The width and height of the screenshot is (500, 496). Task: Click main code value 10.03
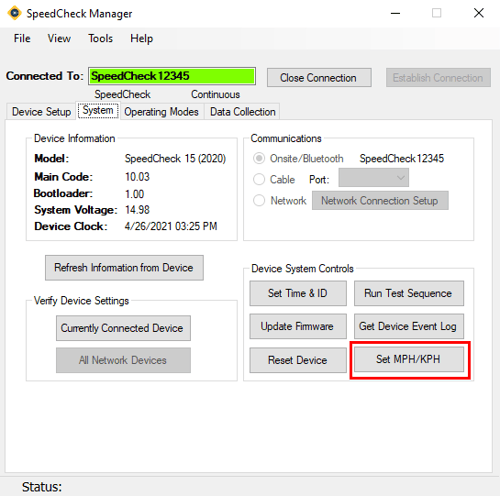click(137, 177)
